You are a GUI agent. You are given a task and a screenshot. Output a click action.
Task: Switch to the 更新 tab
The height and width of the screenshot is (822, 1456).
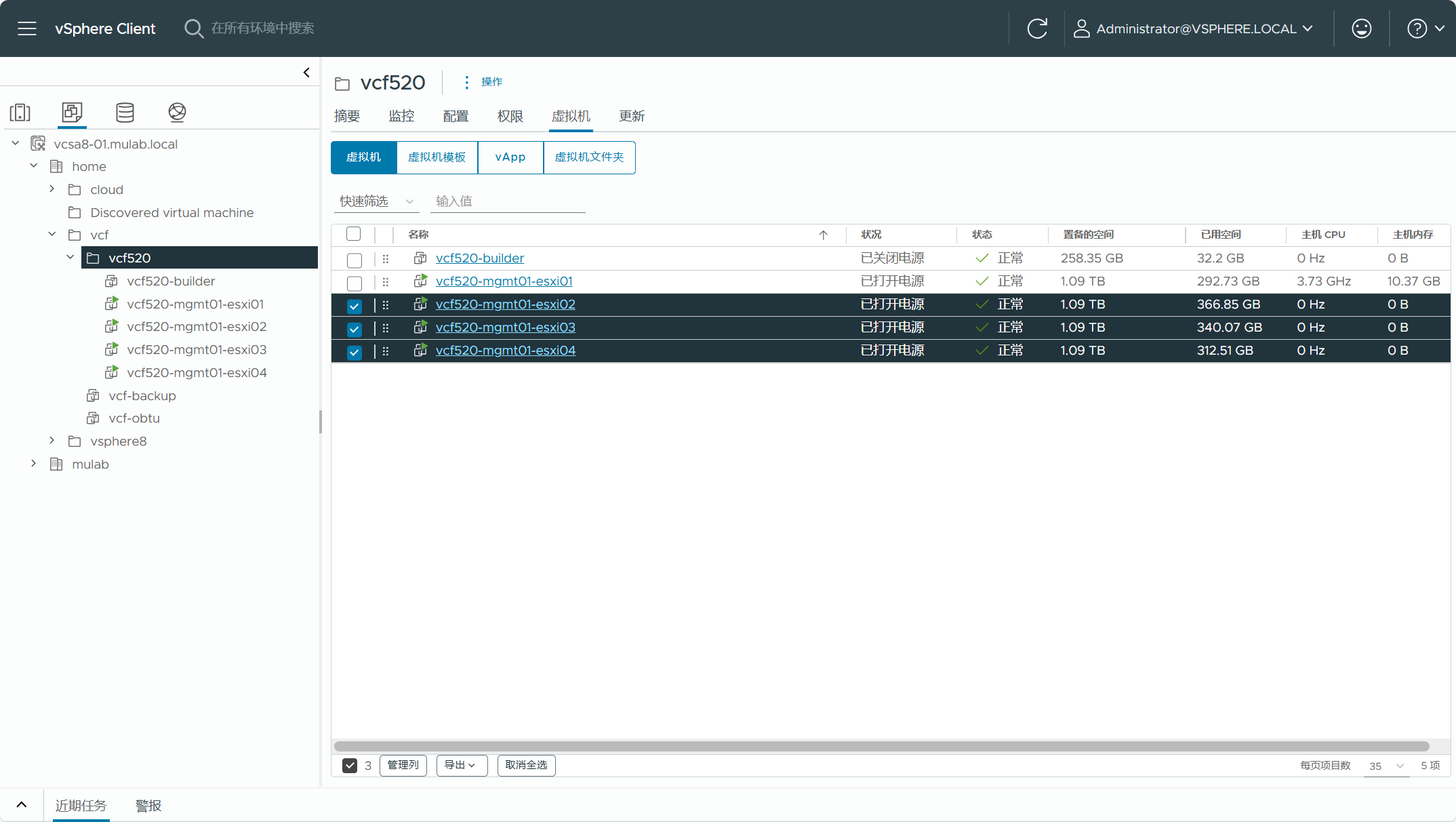[x=632, y=116]
